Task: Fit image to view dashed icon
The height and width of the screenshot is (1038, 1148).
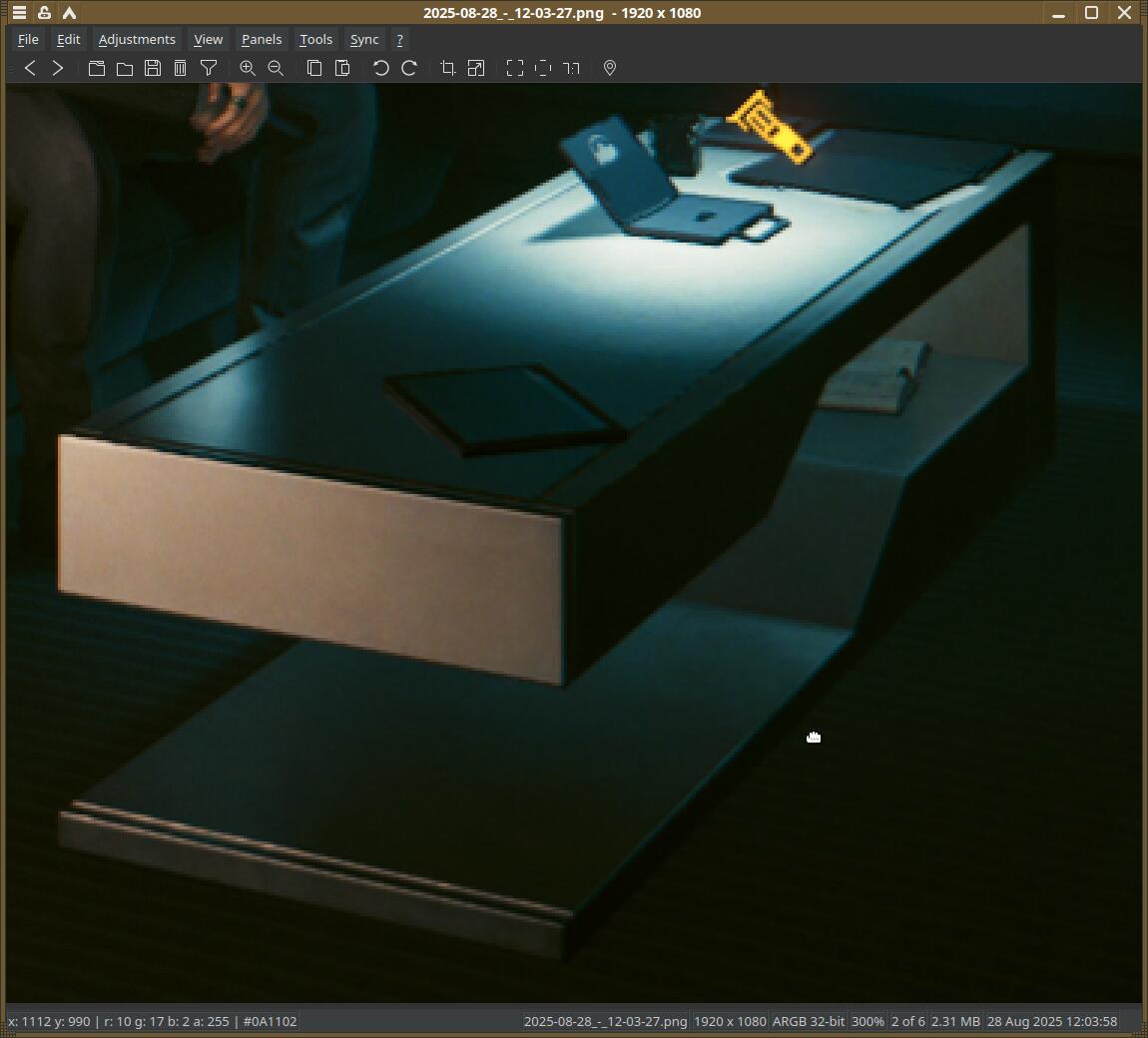Action: coord(542,68)
